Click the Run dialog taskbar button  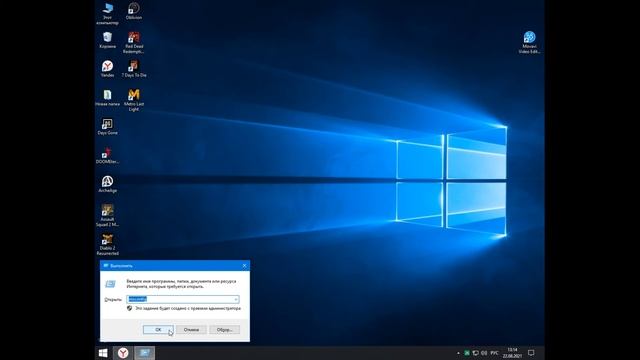pyautogui.click(x=144, y=353)
